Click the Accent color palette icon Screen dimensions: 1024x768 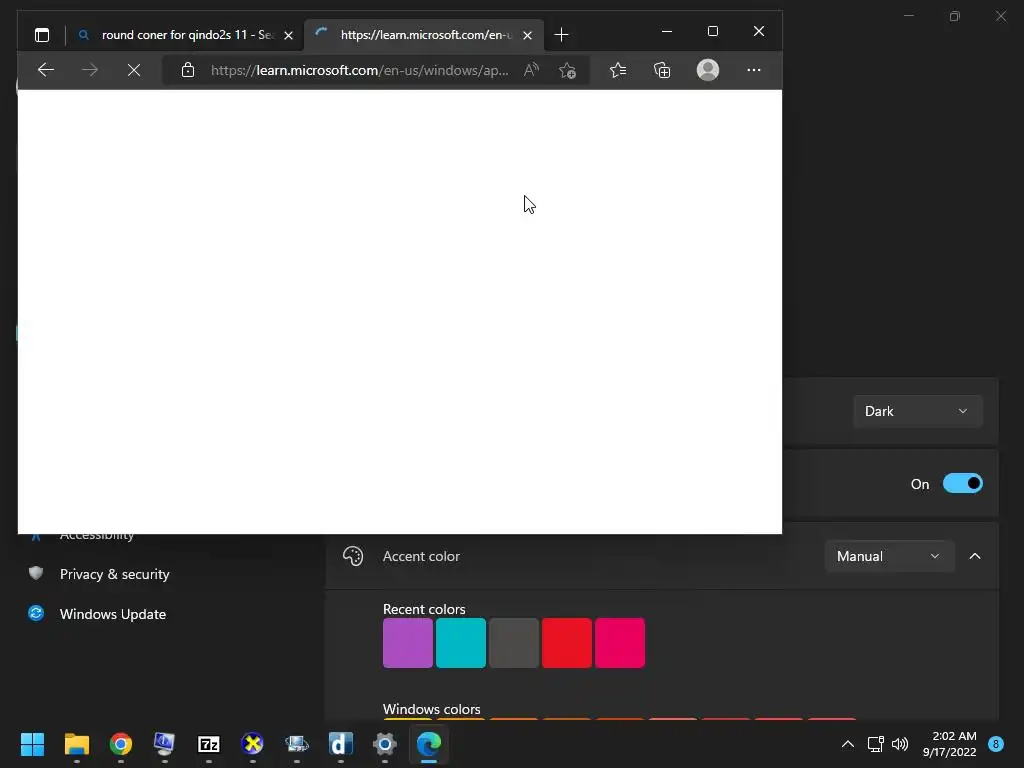point(353,556)
